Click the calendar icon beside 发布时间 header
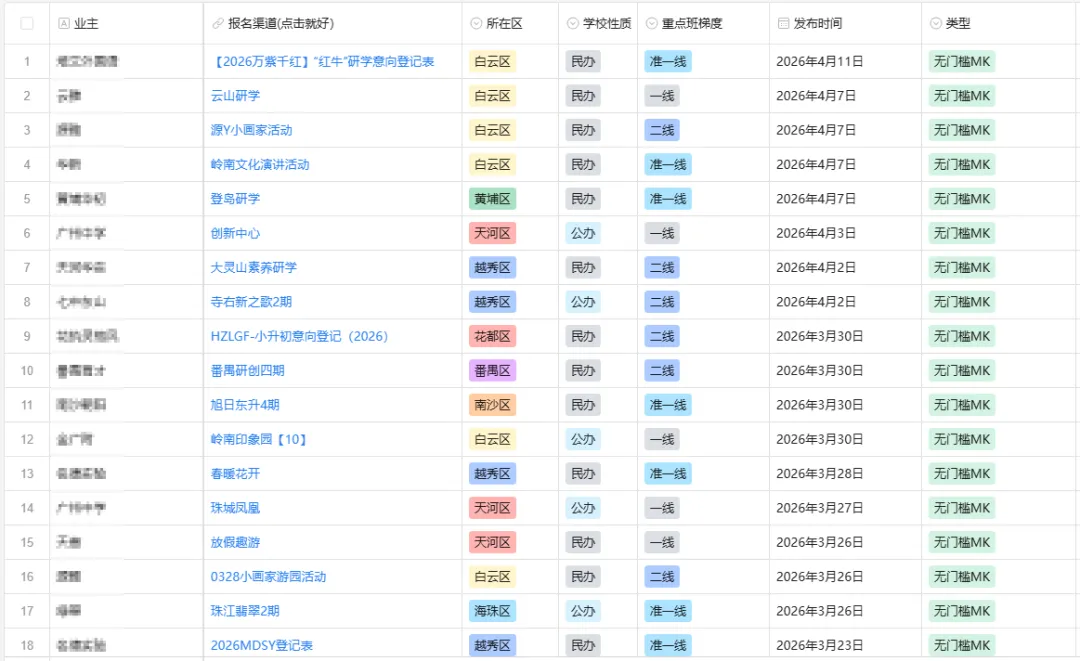 point(785,23)
